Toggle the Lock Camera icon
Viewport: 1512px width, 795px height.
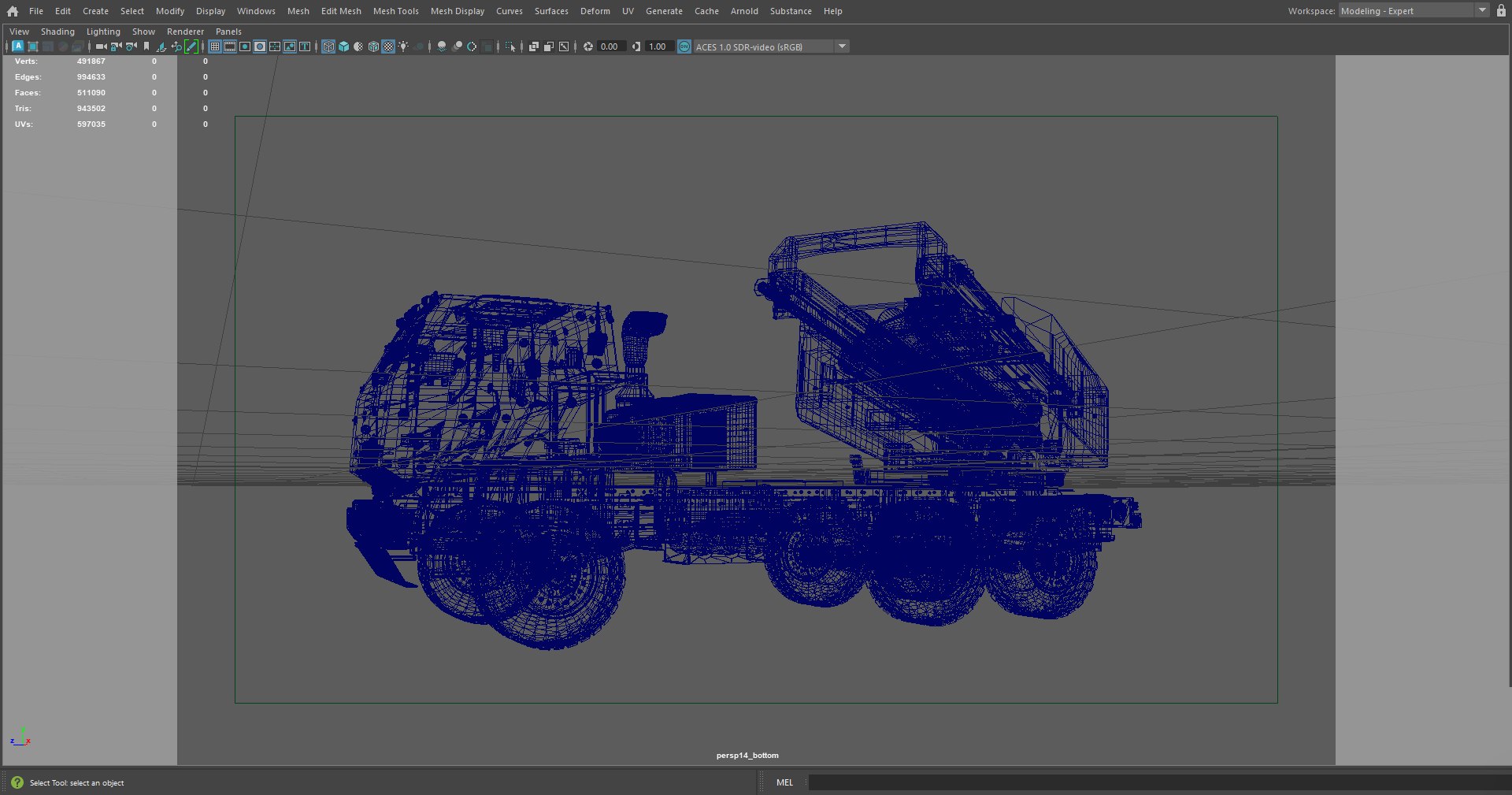tap(116, 46)
